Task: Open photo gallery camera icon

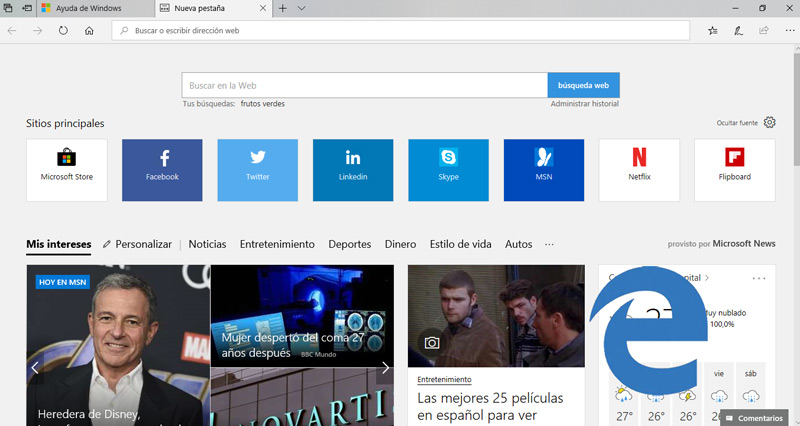Action: [x=432, y=343]
